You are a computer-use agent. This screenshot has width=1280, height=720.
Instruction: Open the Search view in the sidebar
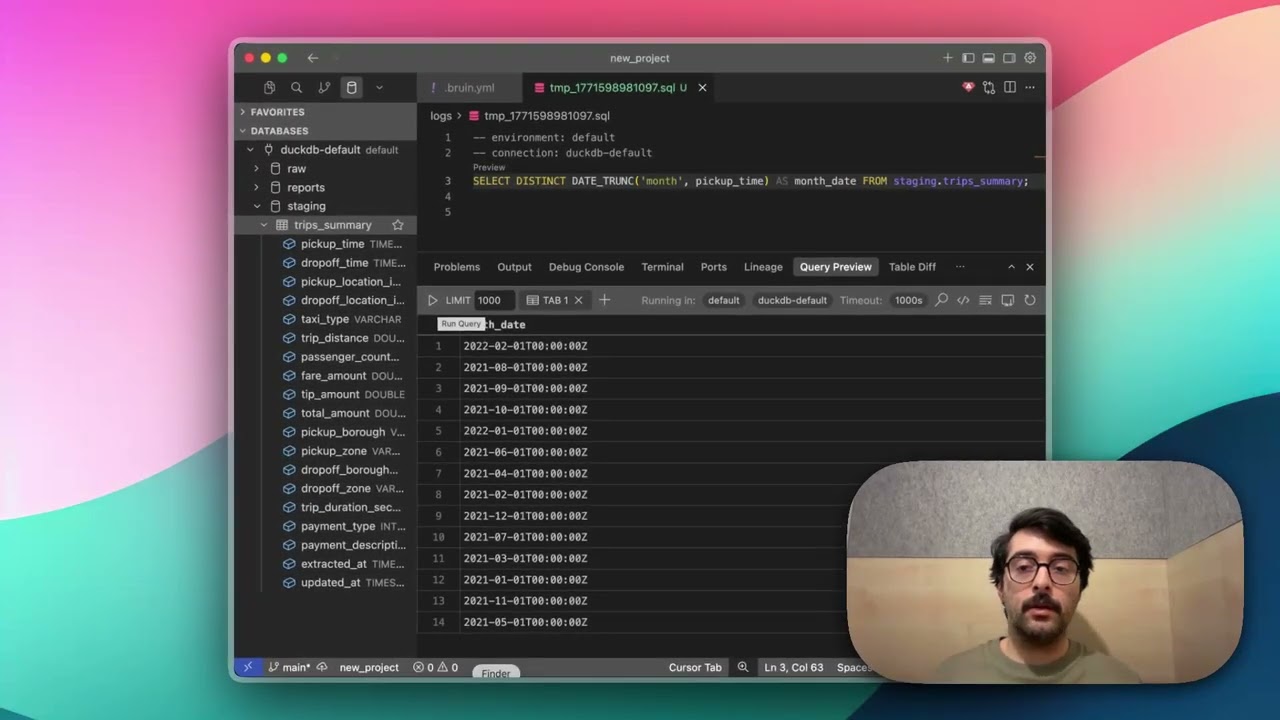coord(296,88)
